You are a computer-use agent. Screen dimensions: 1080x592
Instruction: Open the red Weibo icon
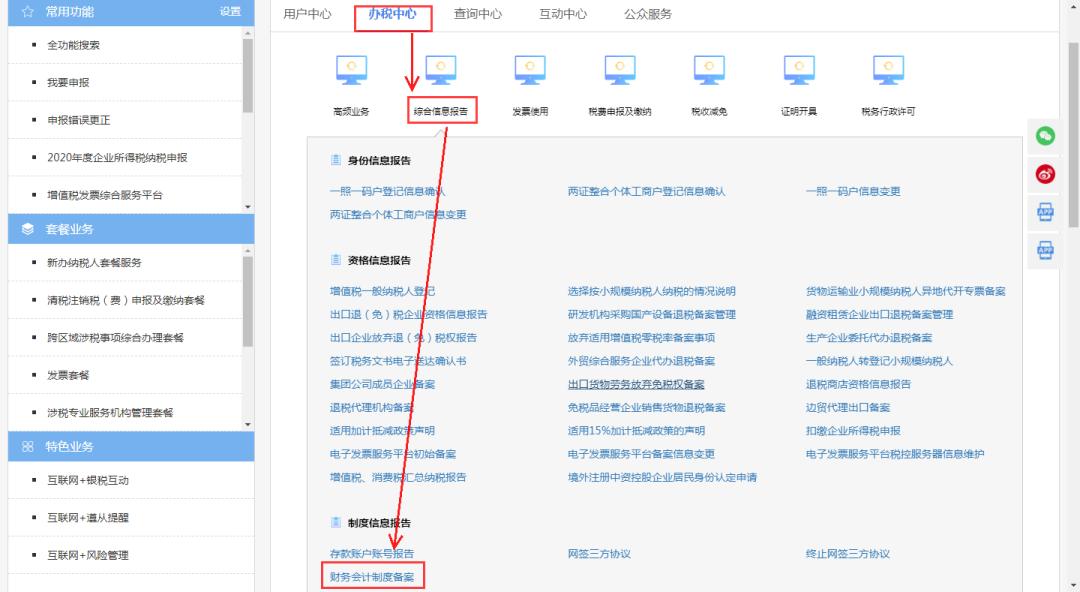1043,173
